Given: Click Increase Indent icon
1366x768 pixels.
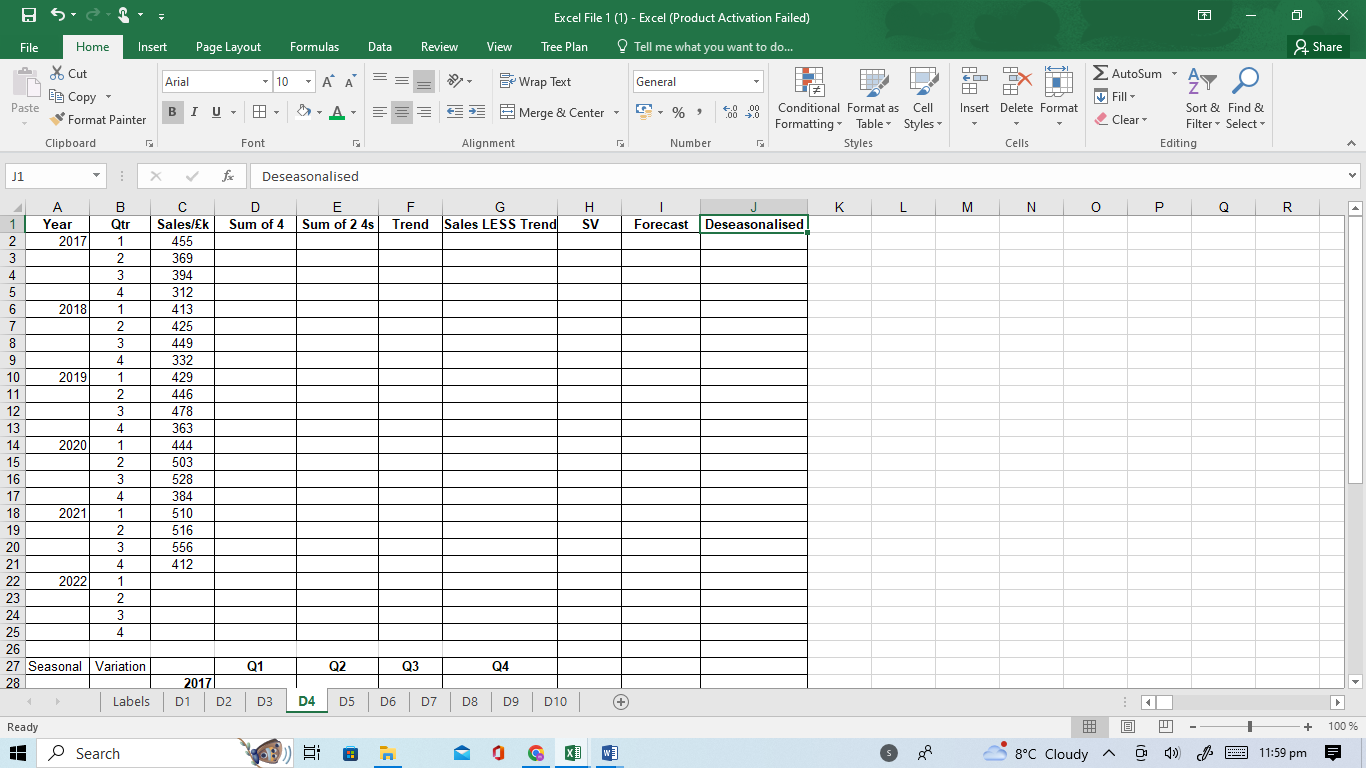Looking at the screenshot, I should 476,113.
